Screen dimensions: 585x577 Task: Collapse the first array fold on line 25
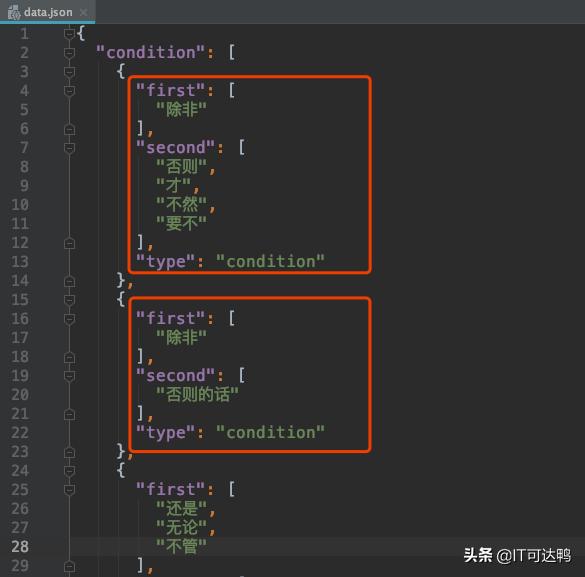click(x=69, y=490)
